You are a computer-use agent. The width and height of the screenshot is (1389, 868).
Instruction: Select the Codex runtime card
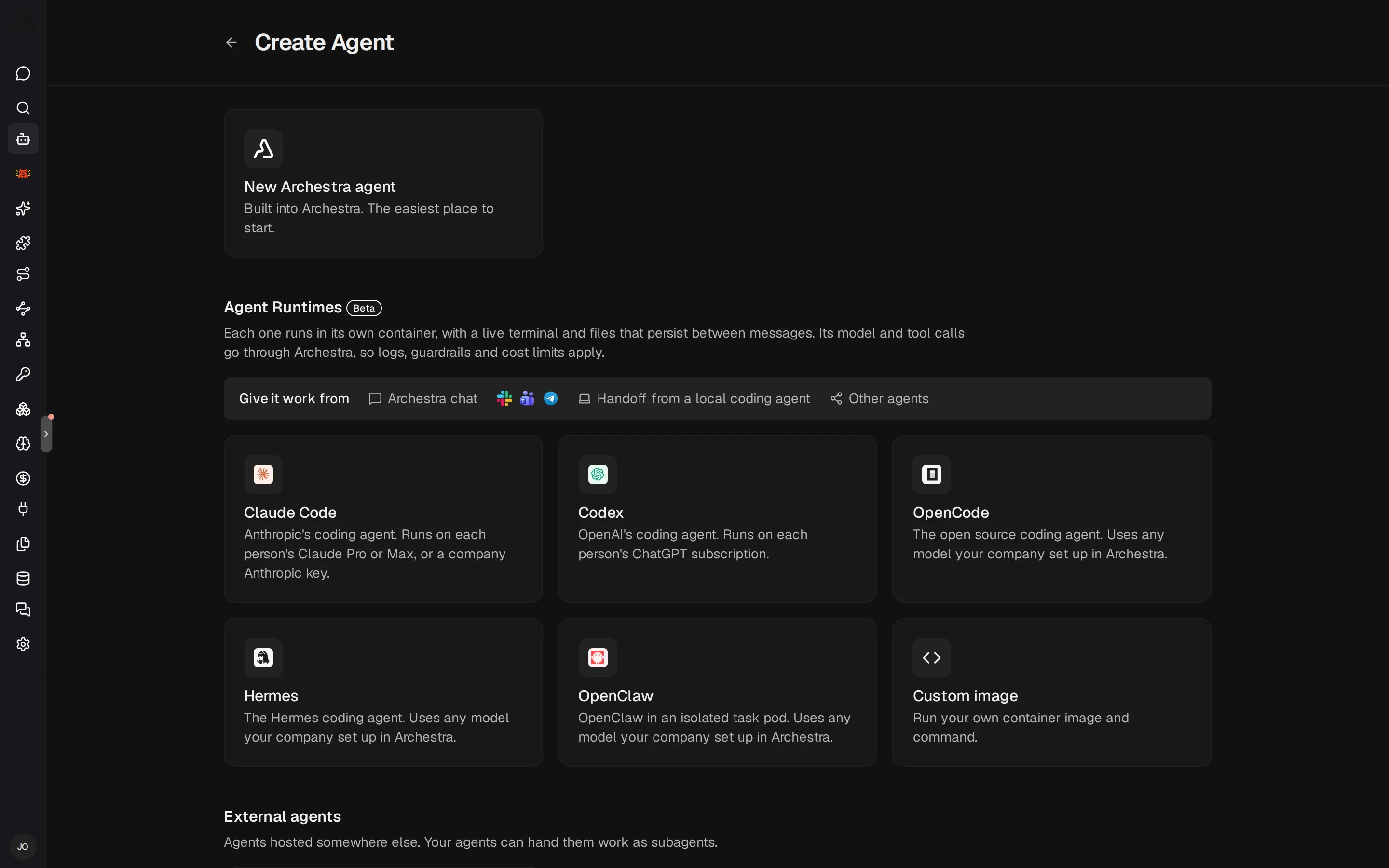tap(717, 518)
